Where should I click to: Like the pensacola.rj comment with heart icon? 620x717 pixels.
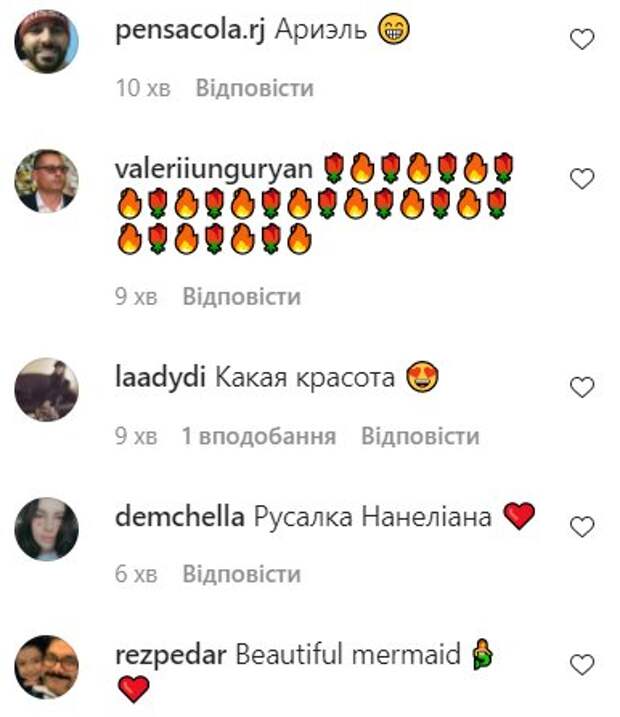point(582,39)
